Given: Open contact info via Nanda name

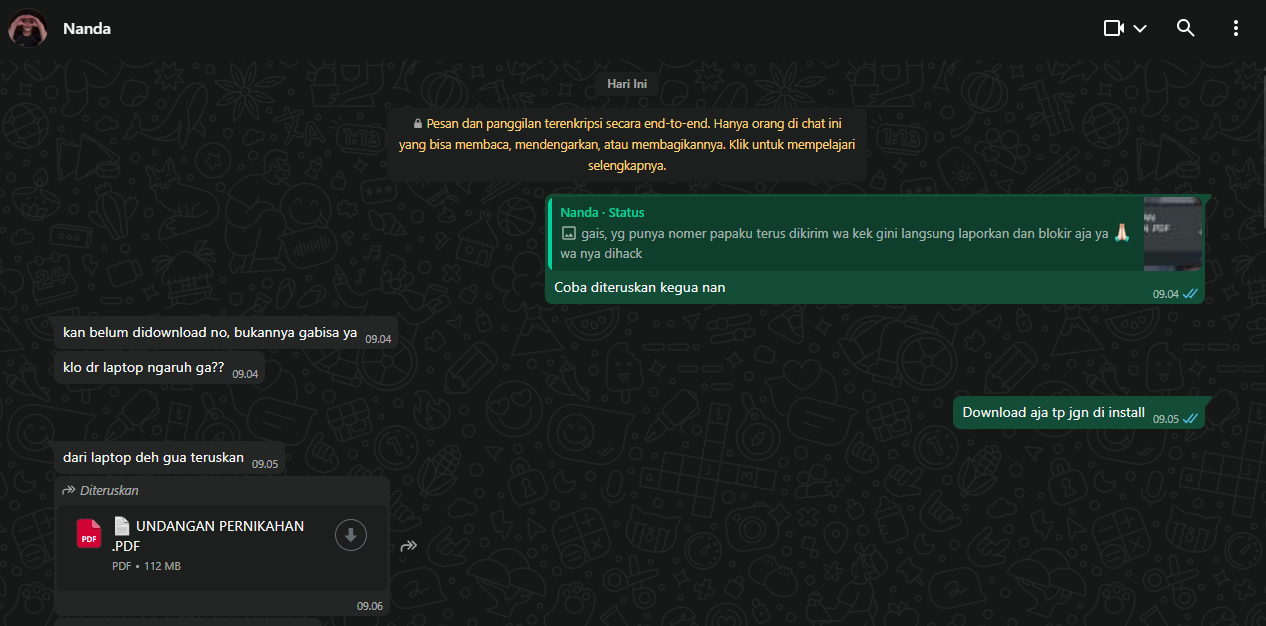Looking at the screenshot, I should (x=87, y=29).
